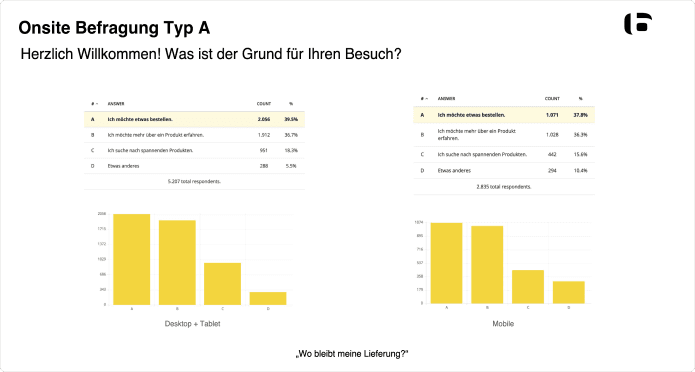The width and height of the screenshot is (695, 372).
Task: Click bar D in the Desktop + Tablet chart
Action: point(268,298)
